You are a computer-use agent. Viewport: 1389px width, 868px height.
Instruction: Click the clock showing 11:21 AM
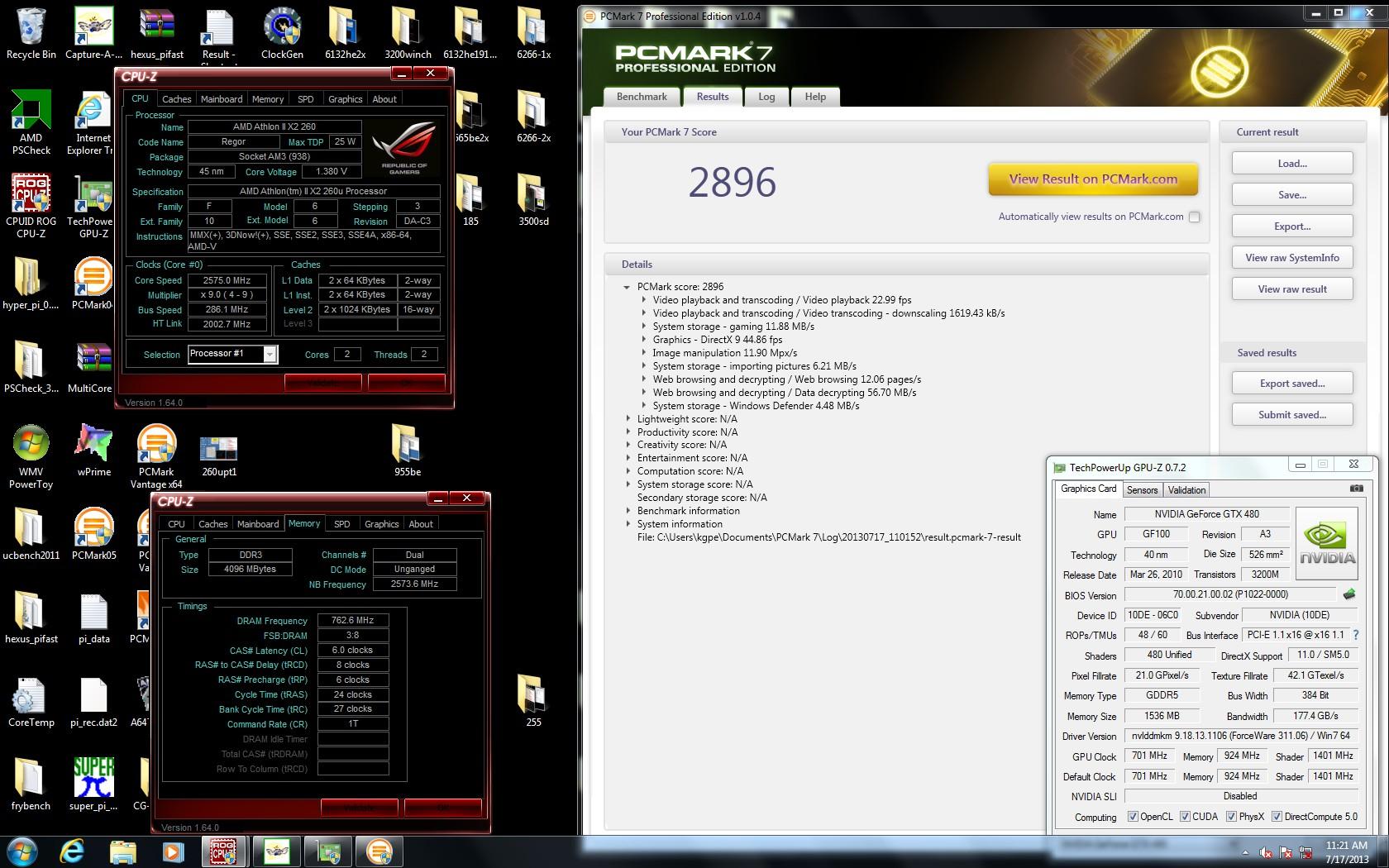pos(1346,846)
